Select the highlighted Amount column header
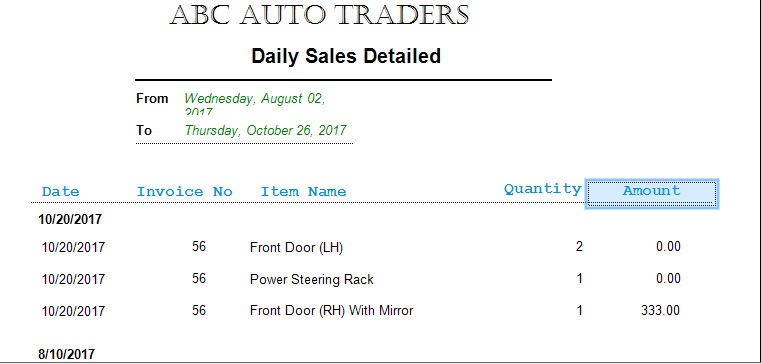761x364 pixels. (x=652, y=194)
